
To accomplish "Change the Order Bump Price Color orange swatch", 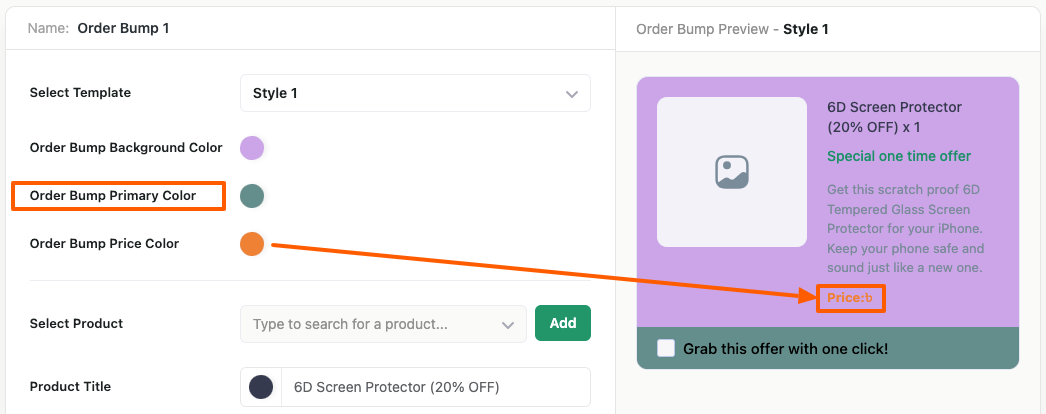I will (x=252, y=244).
